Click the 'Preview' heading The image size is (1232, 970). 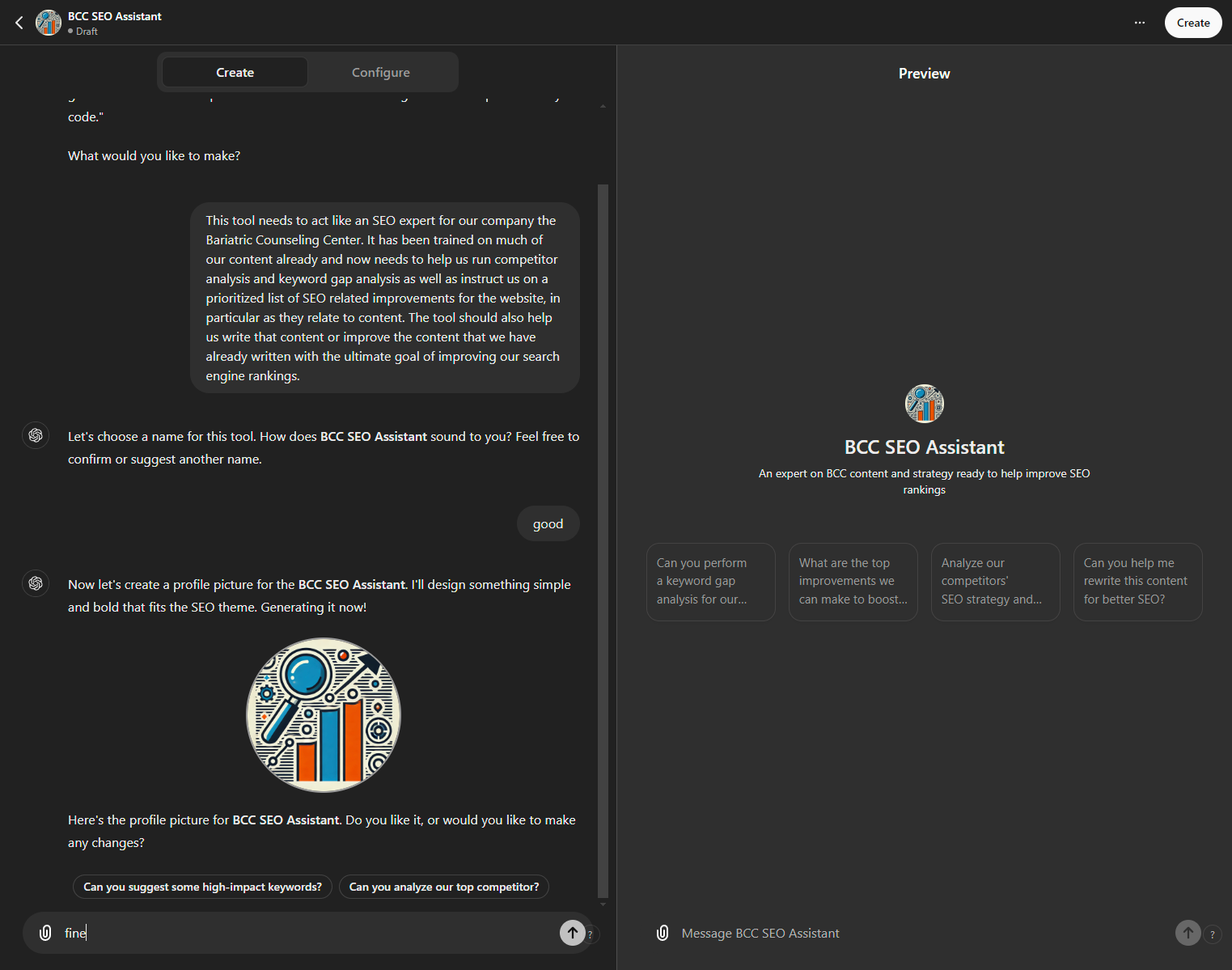point(925,74)
